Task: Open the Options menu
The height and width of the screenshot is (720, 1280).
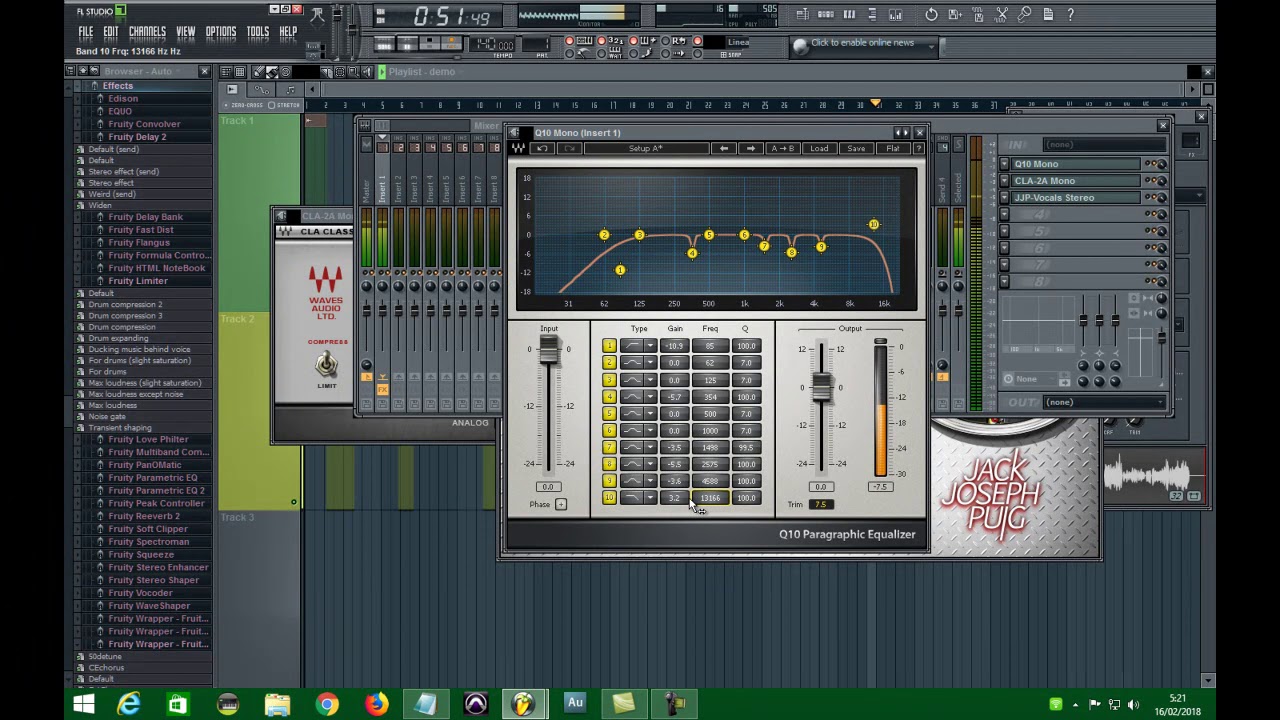Action: pyautogui.click(x=221, y=32)
